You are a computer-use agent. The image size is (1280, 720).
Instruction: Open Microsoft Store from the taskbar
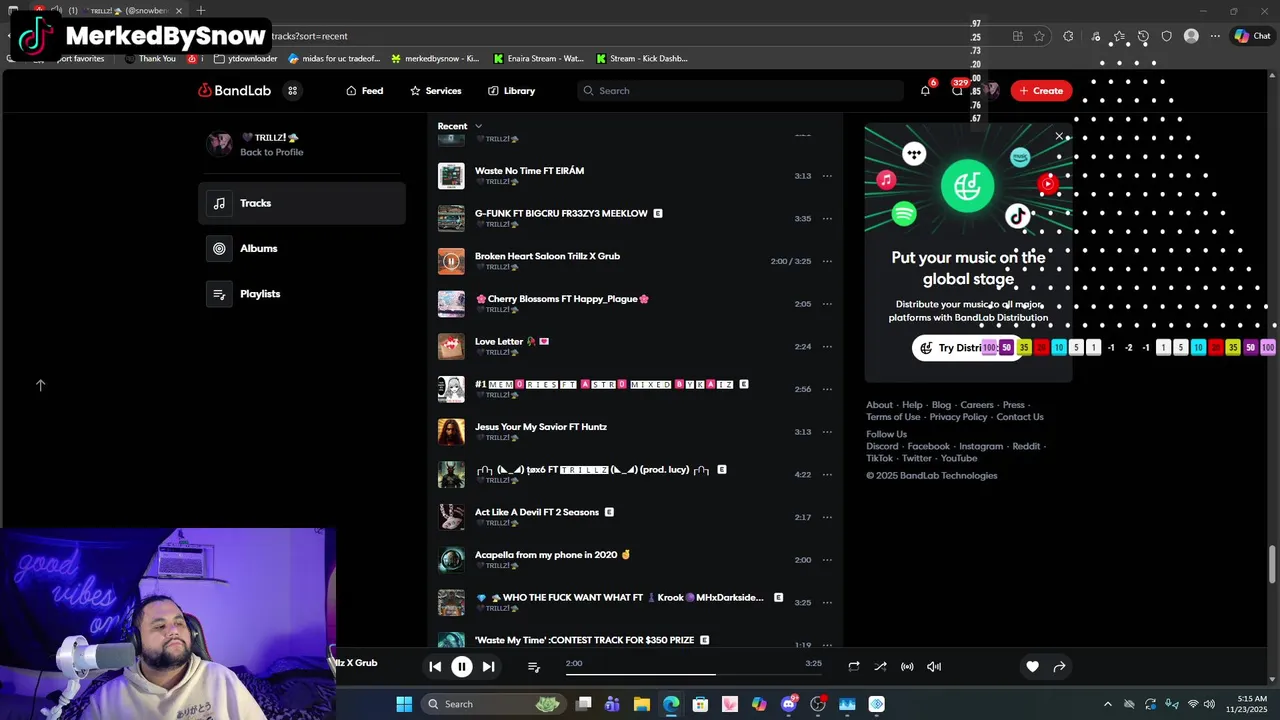[700, 704]
